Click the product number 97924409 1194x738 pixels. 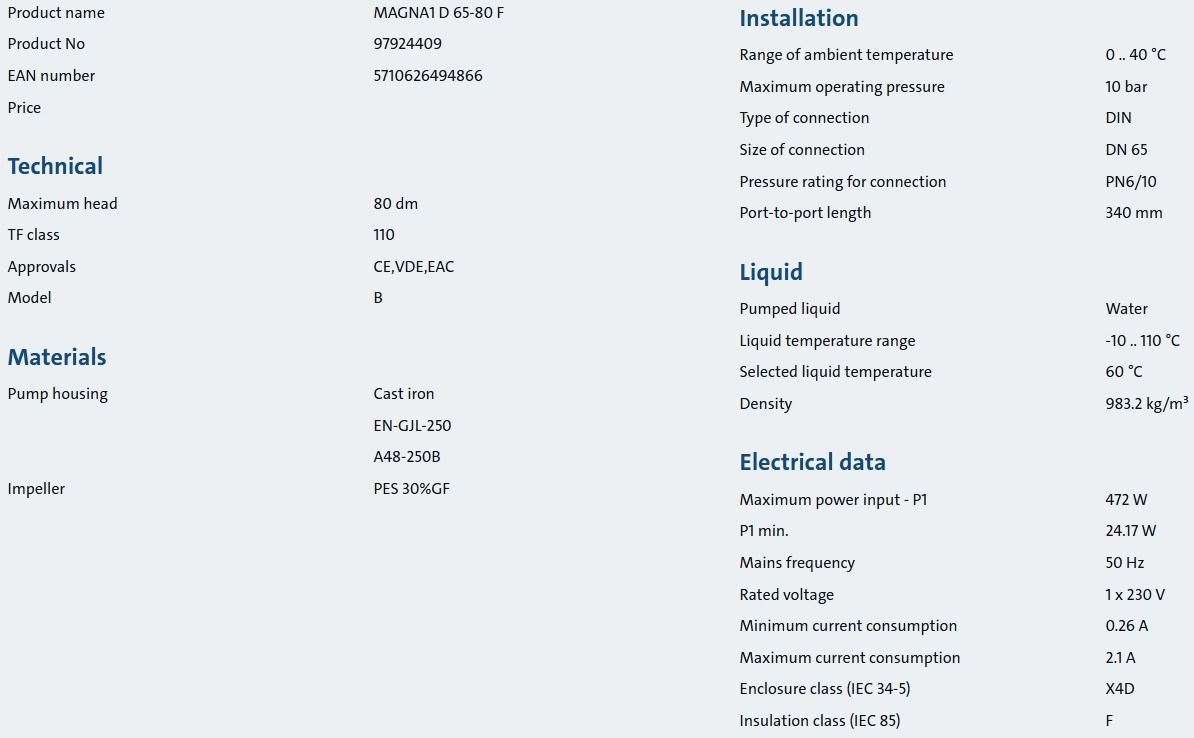tap(407, 44)
